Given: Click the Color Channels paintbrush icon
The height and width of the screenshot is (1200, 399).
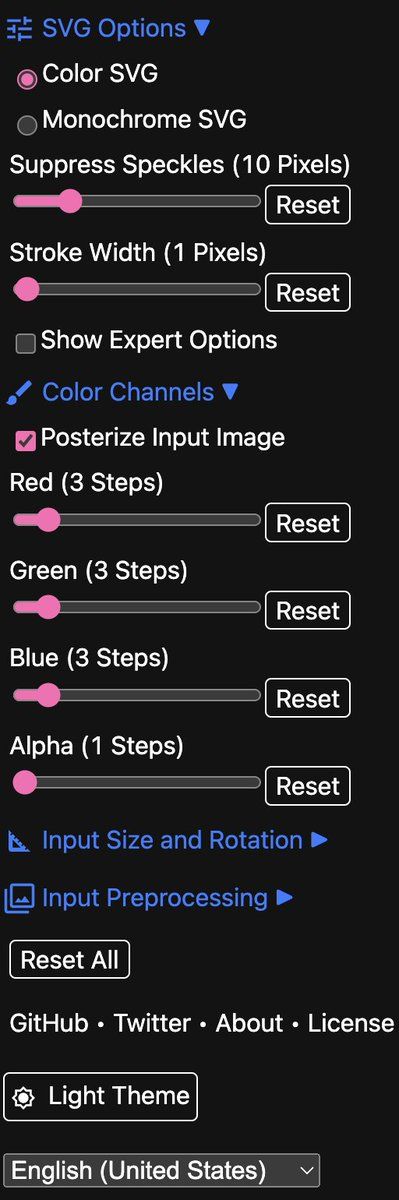Looking at the screenshot, I should point(19,393).
